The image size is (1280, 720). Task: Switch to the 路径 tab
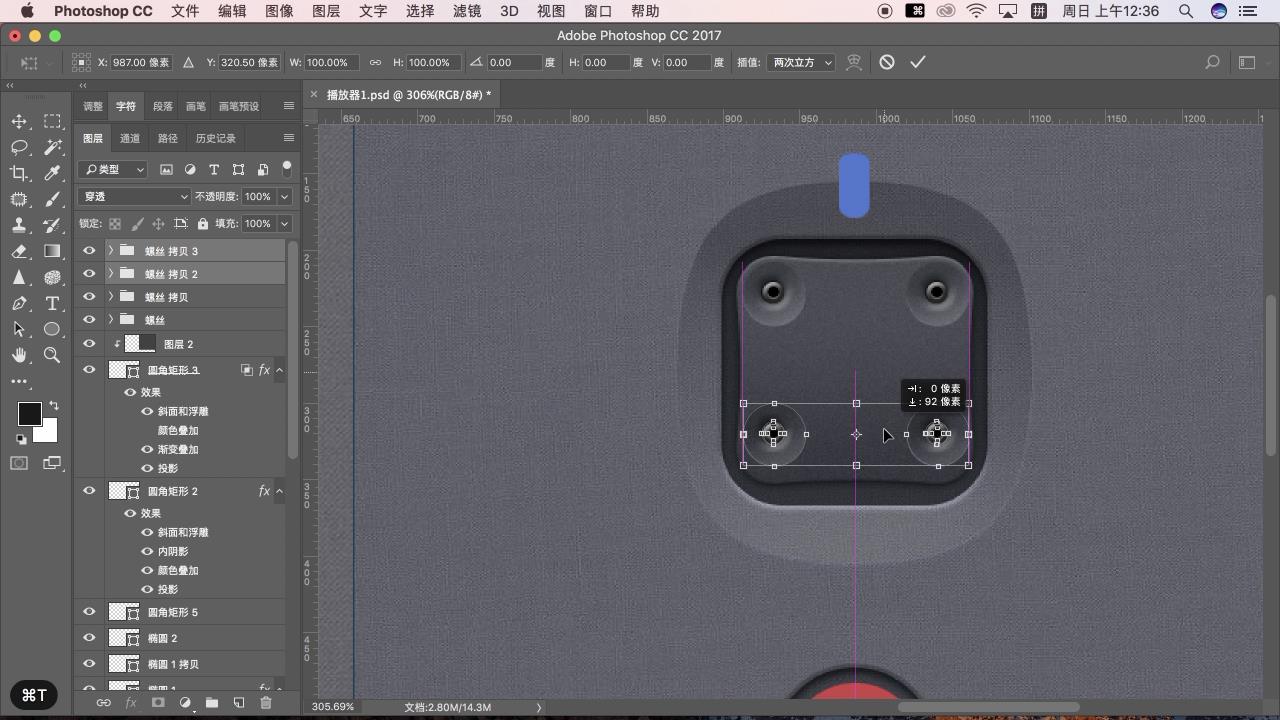pos(168,138)
